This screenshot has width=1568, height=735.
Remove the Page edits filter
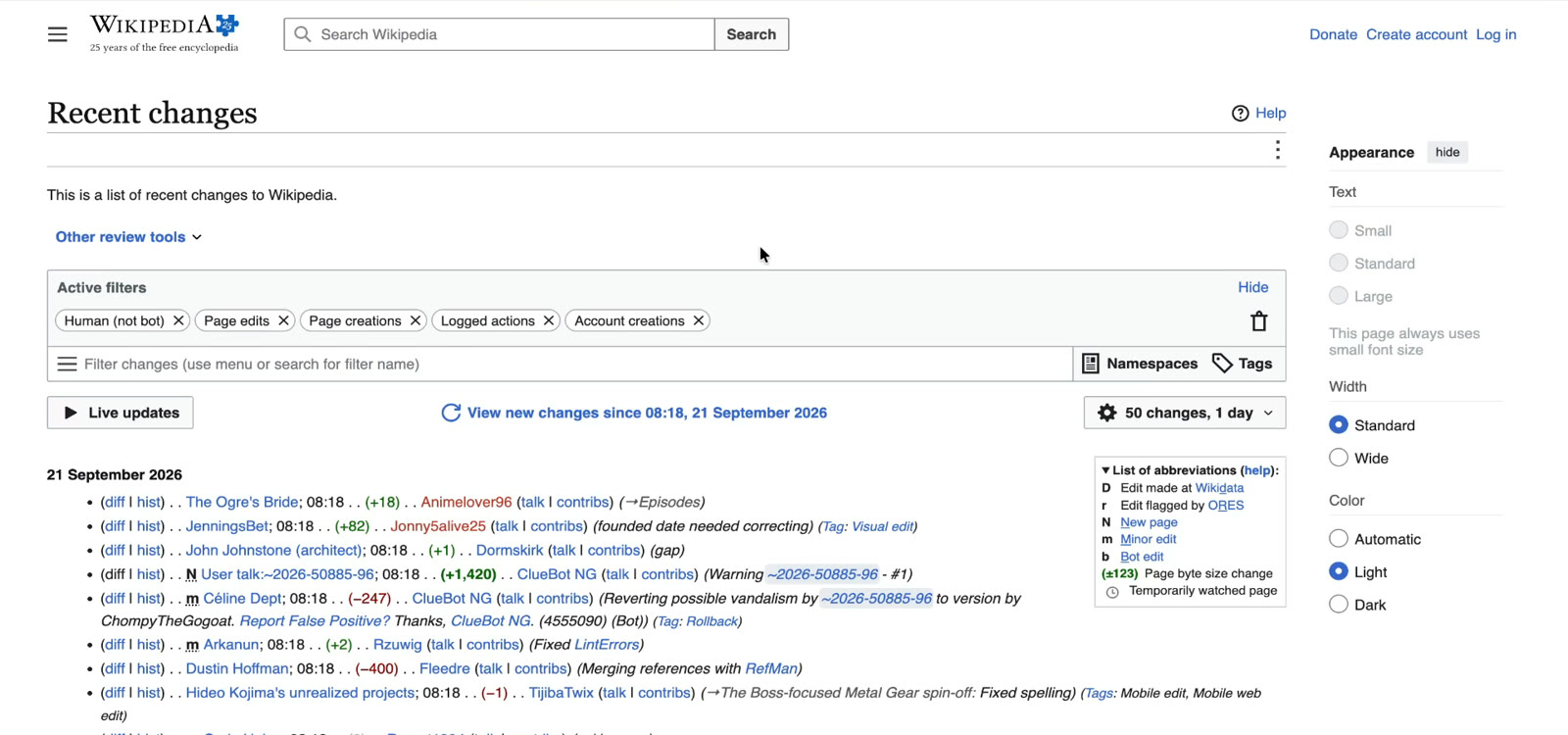click(283, 320)
